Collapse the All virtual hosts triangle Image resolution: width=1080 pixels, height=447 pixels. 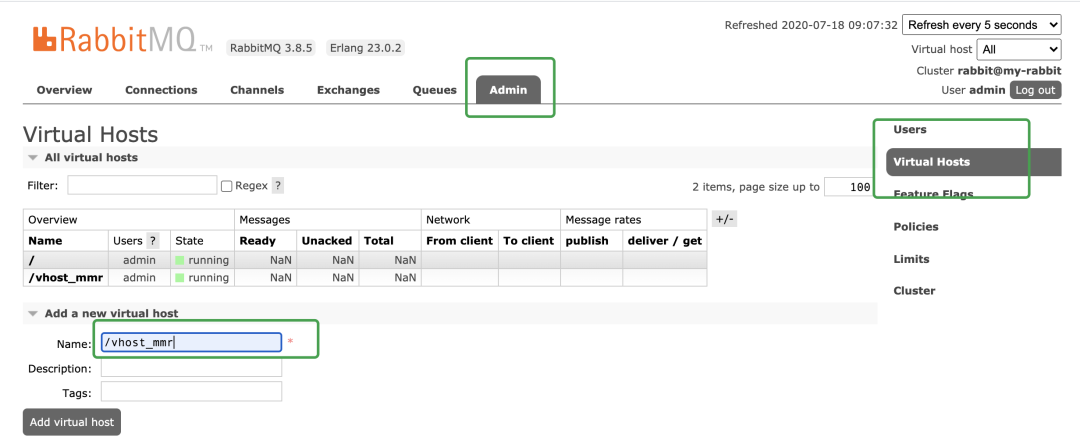32,158
